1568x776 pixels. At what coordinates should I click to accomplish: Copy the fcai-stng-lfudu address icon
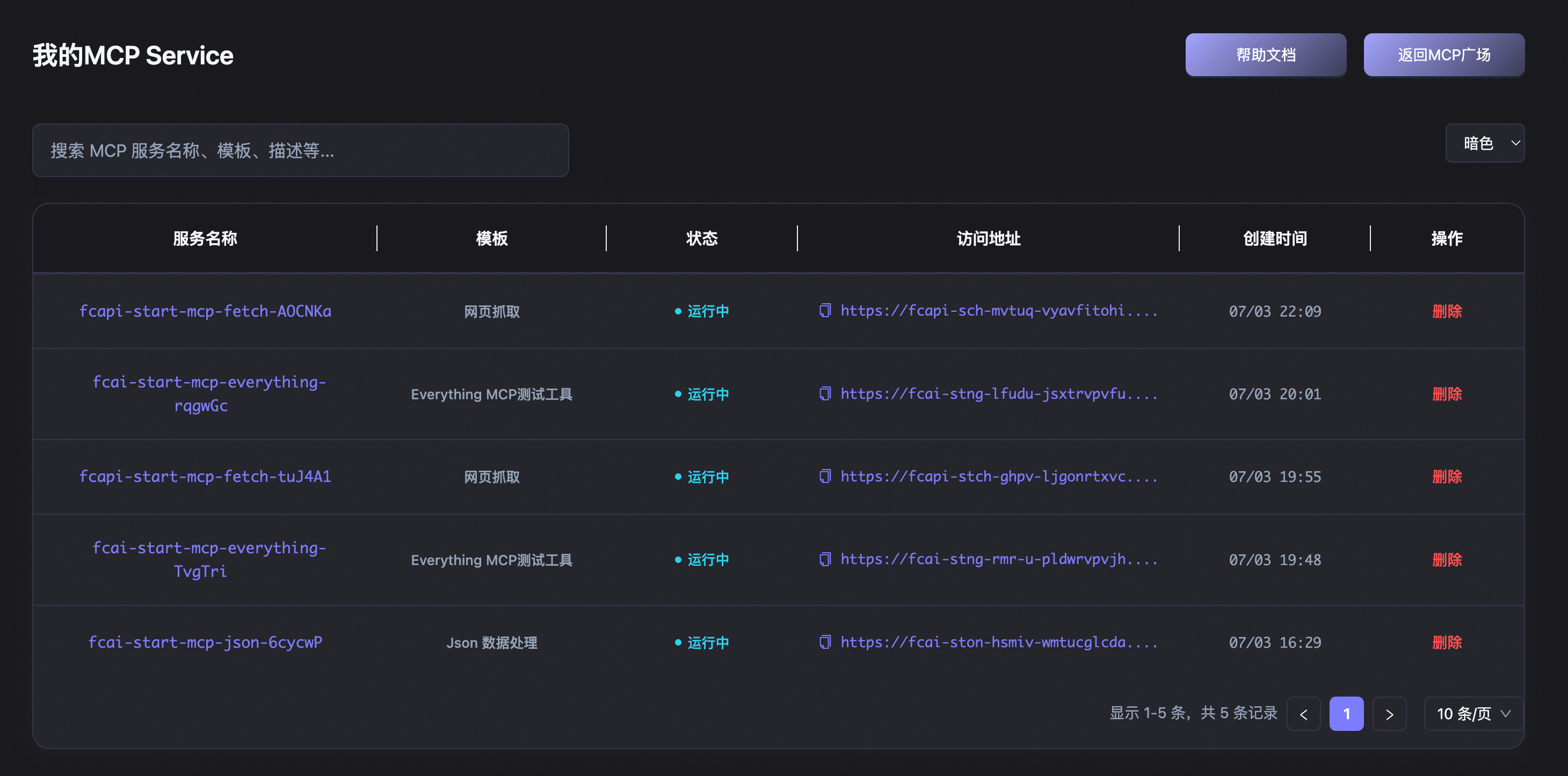coord(825,393)
